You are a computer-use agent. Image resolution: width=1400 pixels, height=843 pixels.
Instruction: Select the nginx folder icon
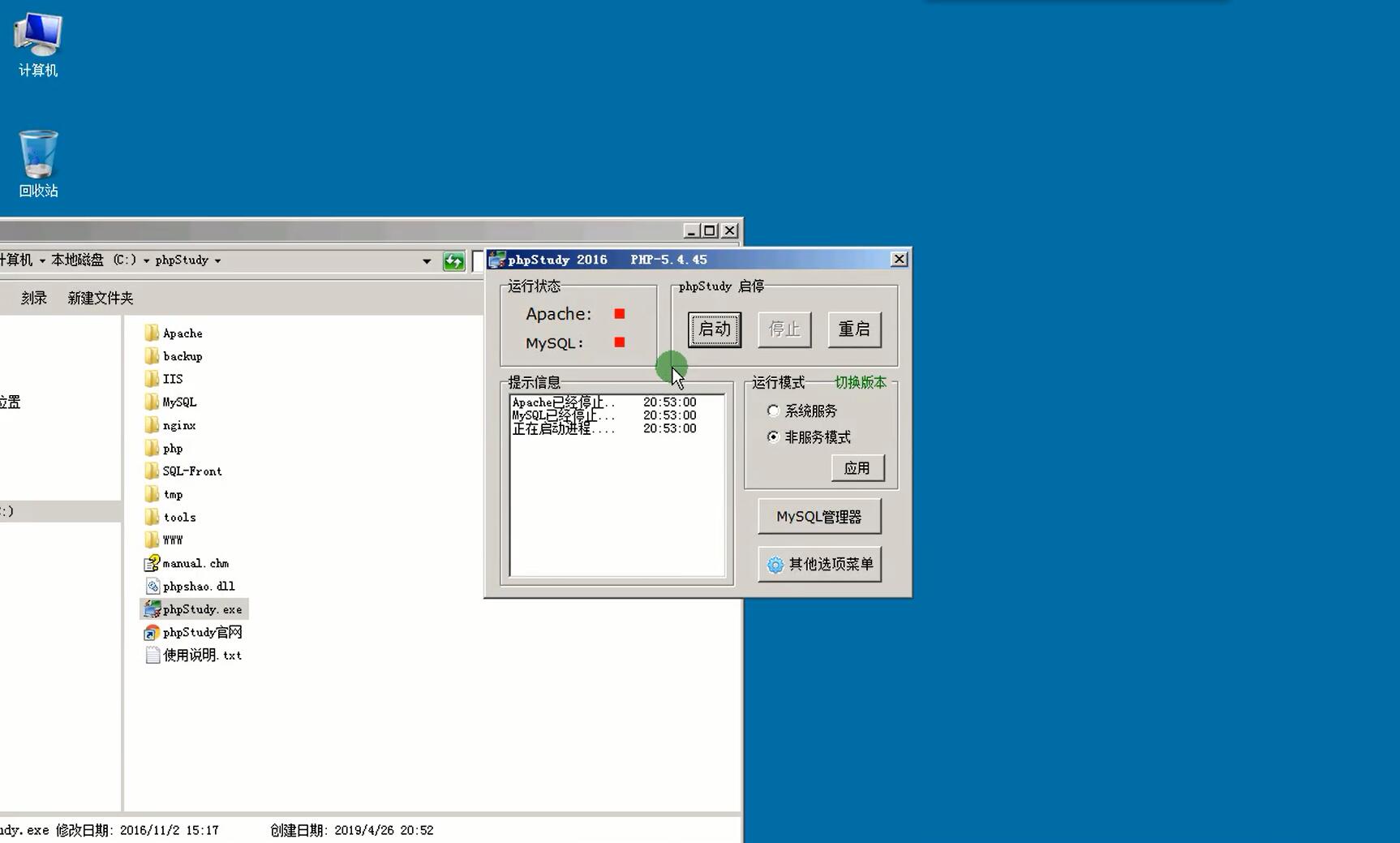[152, 424]
